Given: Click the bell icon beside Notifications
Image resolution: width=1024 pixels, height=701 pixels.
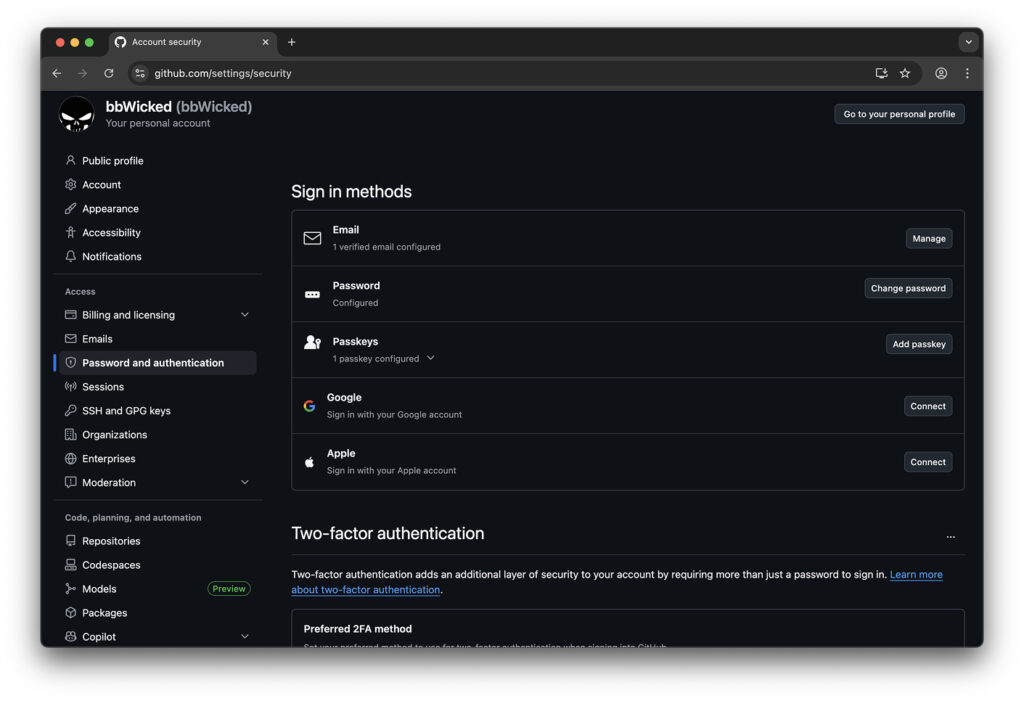Looking at the screenshot, I should pos(71,256).
